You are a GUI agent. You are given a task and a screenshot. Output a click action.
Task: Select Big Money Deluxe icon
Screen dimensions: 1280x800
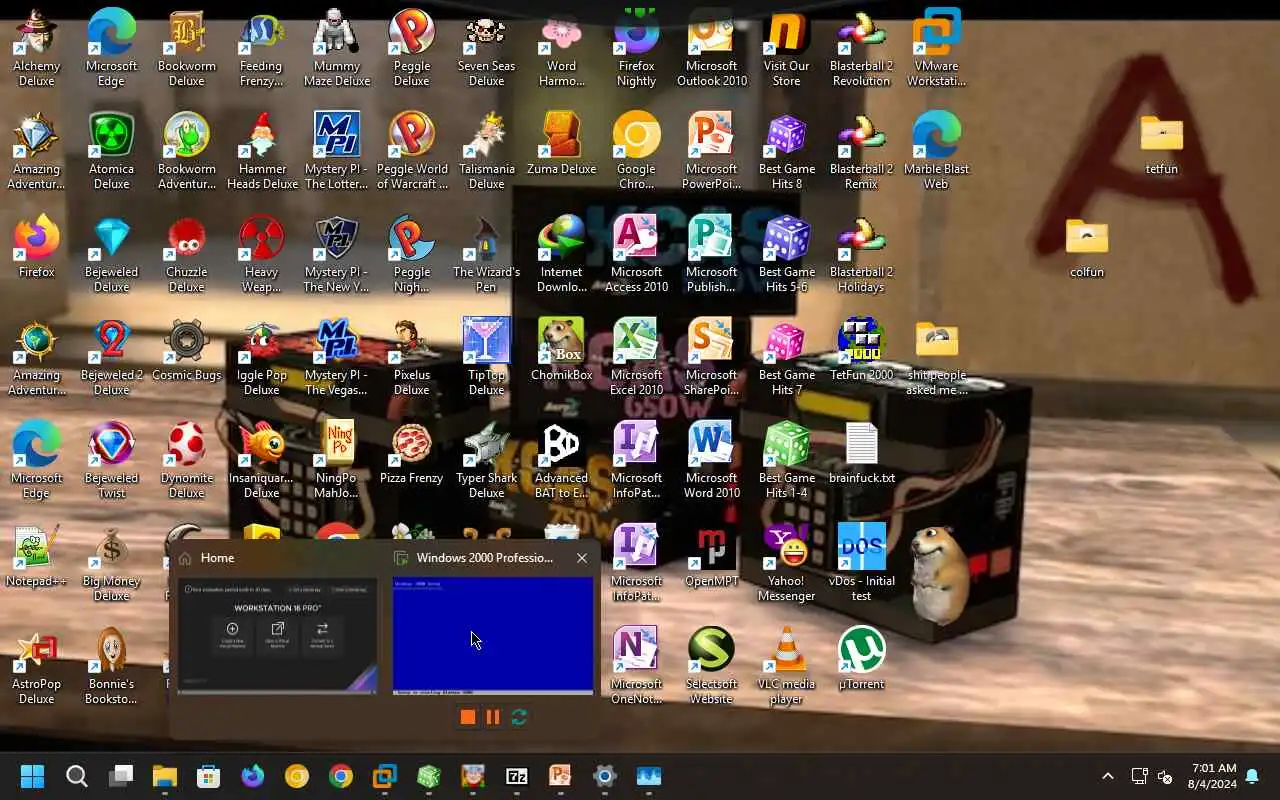click(x=111, y=563)
